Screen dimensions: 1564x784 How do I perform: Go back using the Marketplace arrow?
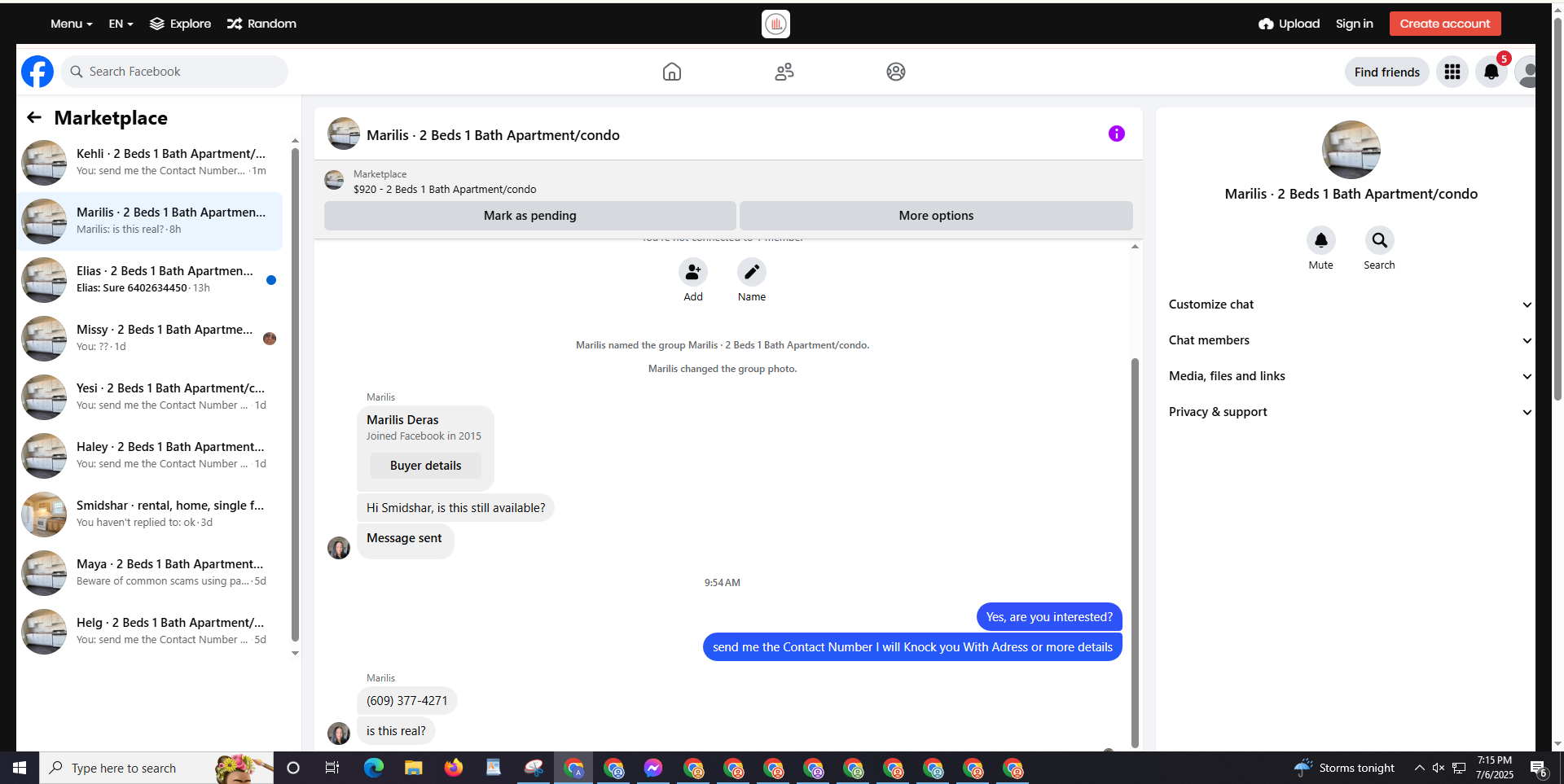pos(34,117)
